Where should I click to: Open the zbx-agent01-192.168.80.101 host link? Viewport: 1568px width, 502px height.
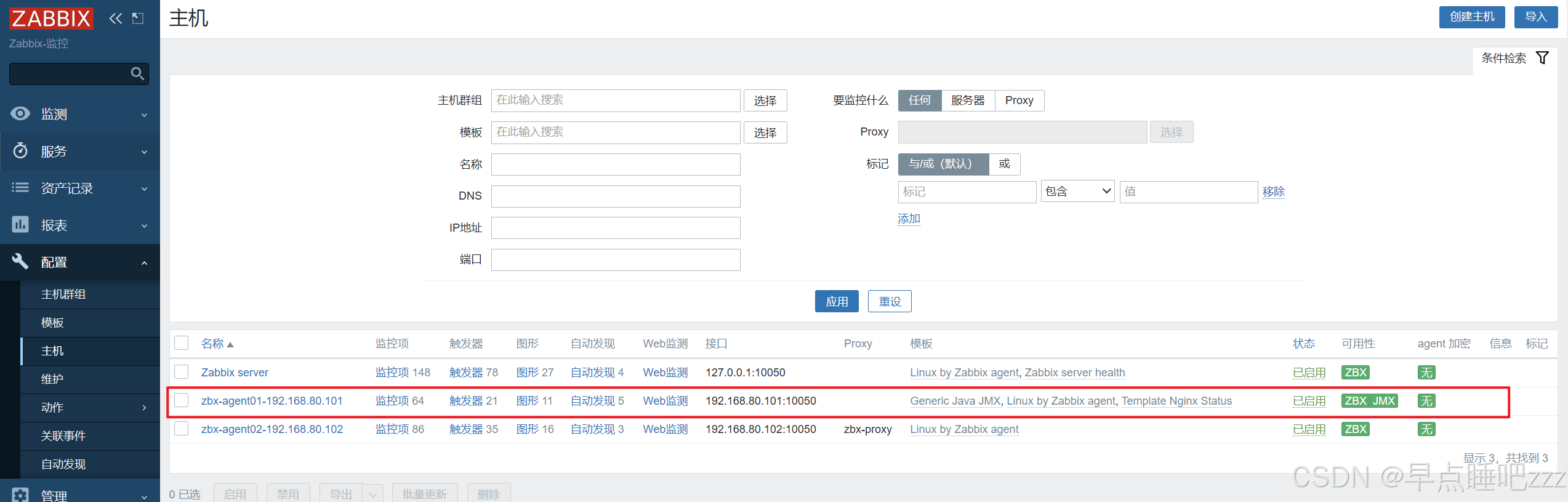(x=271, y=401)
